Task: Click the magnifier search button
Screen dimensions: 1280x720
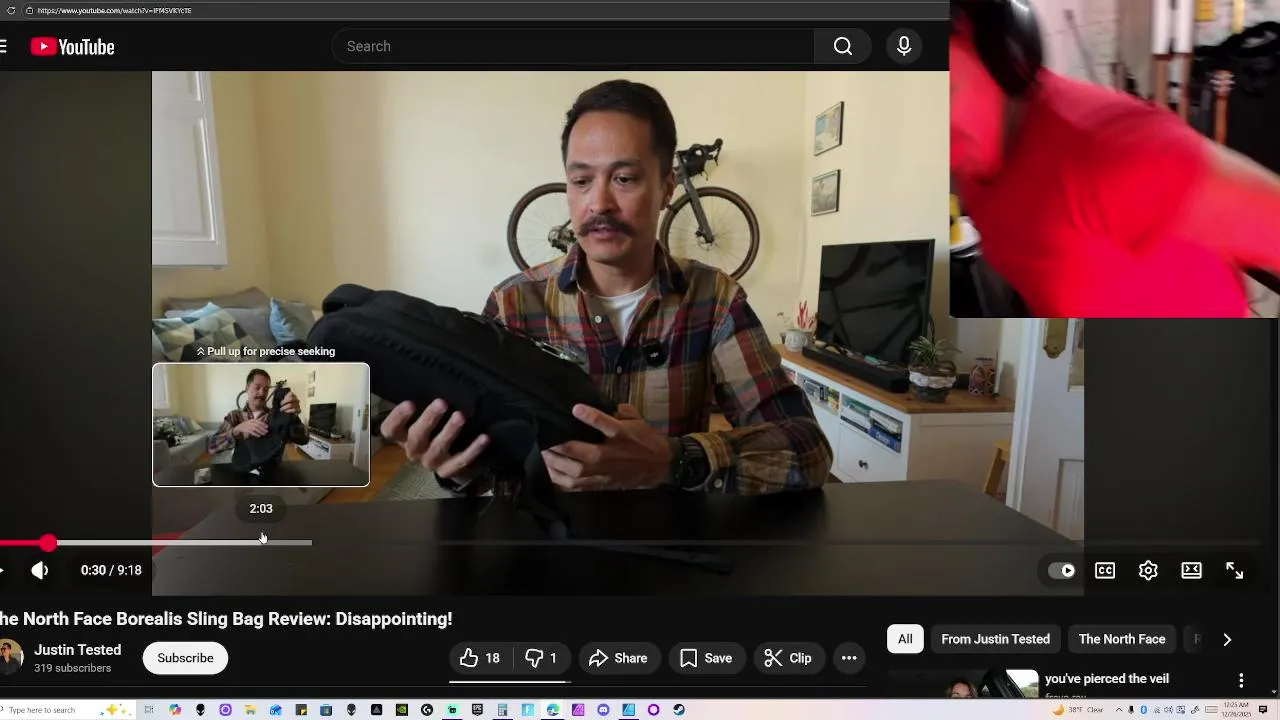Action: tap(843, 46)
